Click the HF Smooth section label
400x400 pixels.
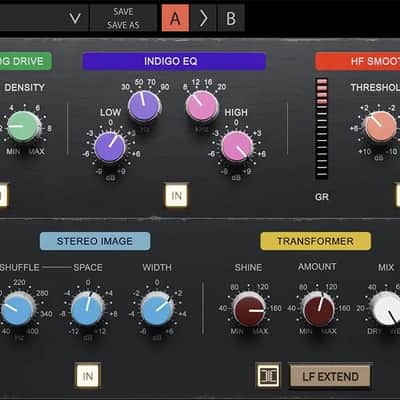coord(358,61)
